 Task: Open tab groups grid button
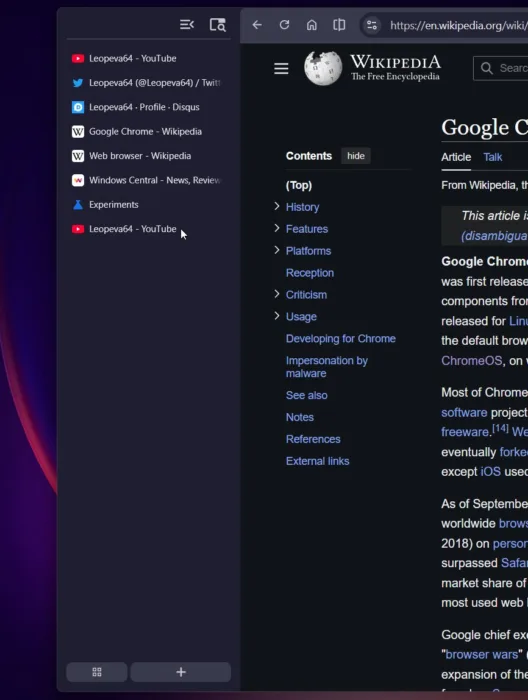tap(97, 672)
